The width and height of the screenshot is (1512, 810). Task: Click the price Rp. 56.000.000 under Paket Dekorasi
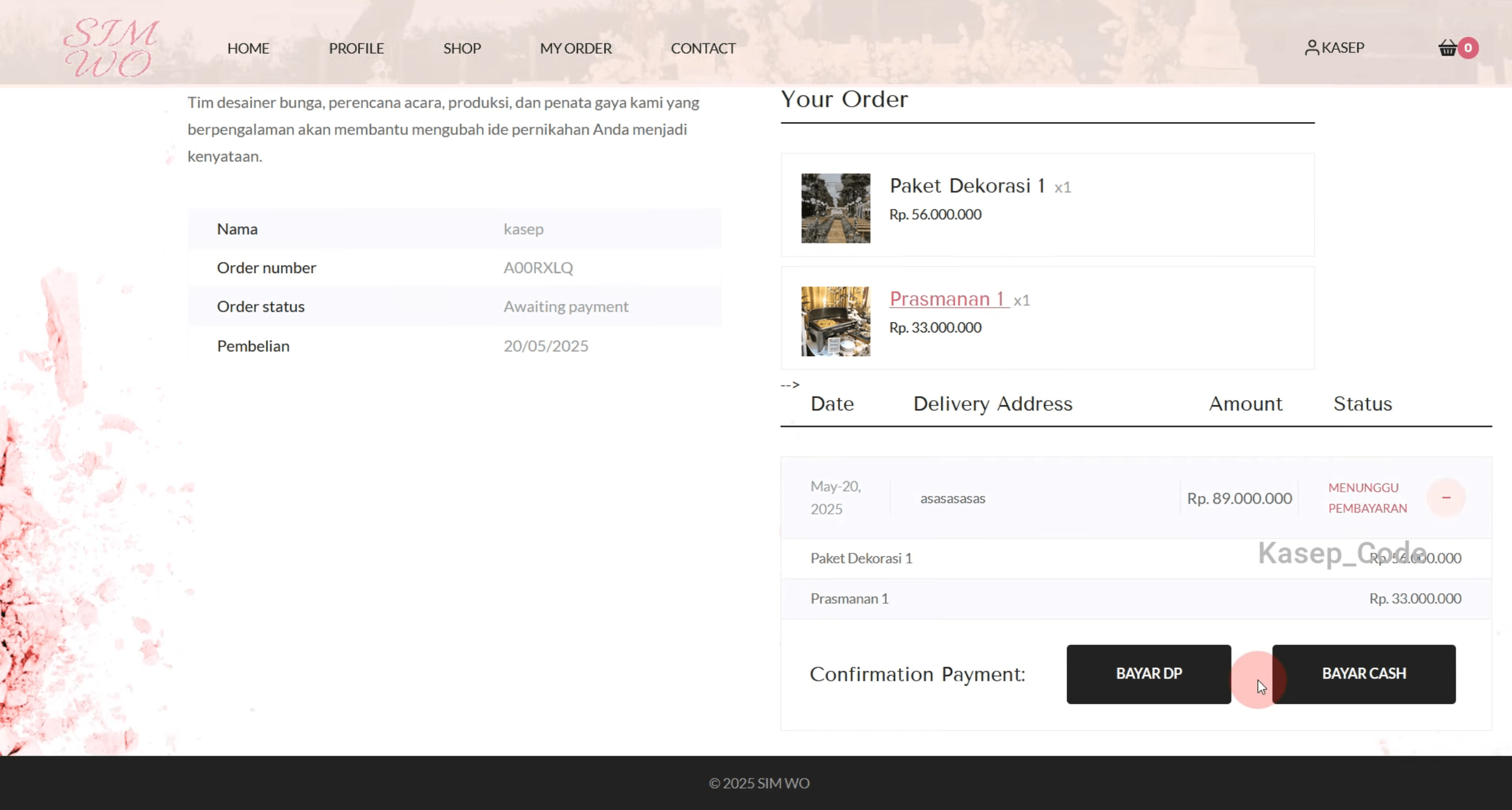pyautogui.click(x=935, y=214)
